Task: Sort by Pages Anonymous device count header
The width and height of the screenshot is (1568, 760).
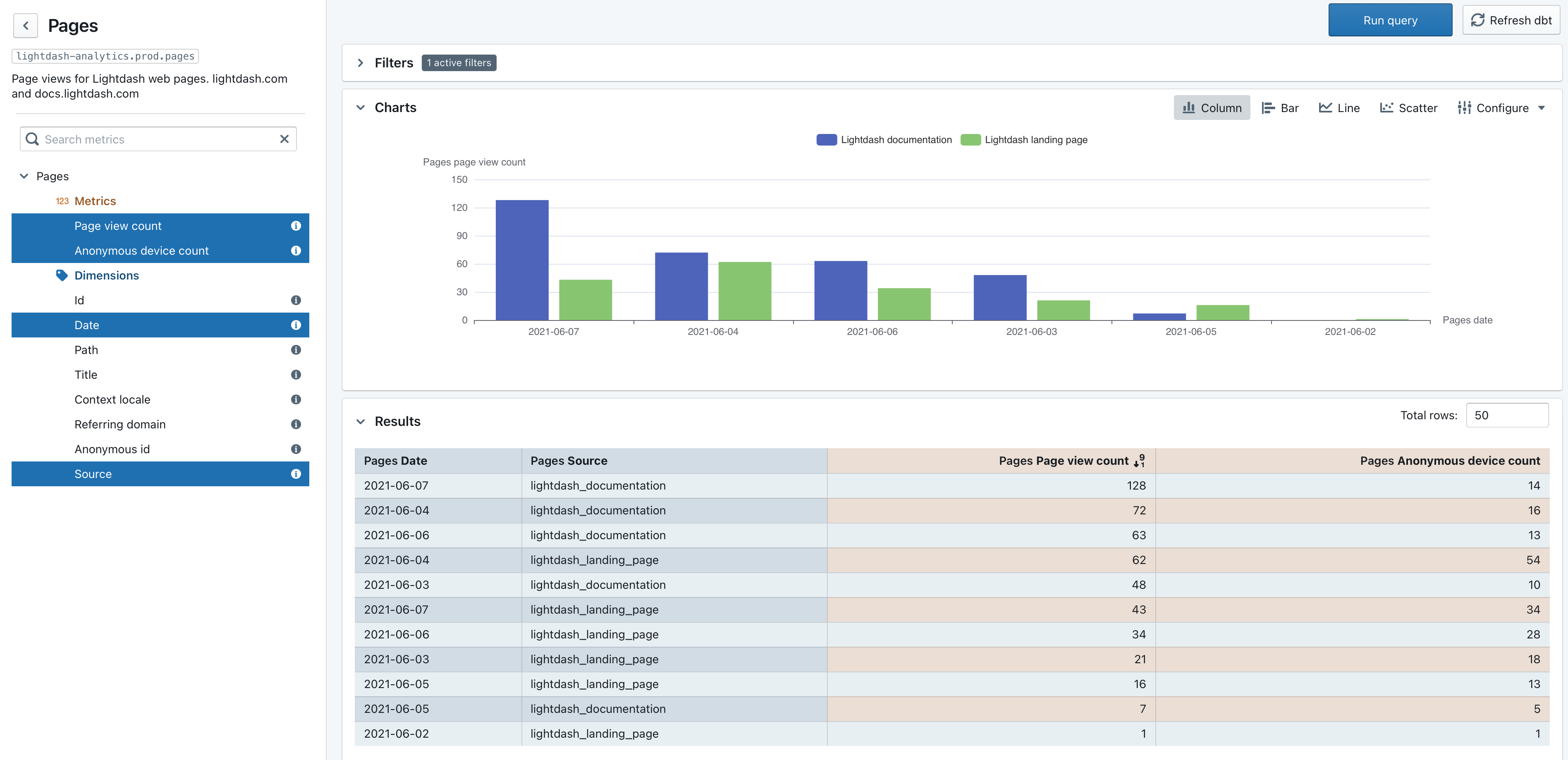Action: (1353, 461)
